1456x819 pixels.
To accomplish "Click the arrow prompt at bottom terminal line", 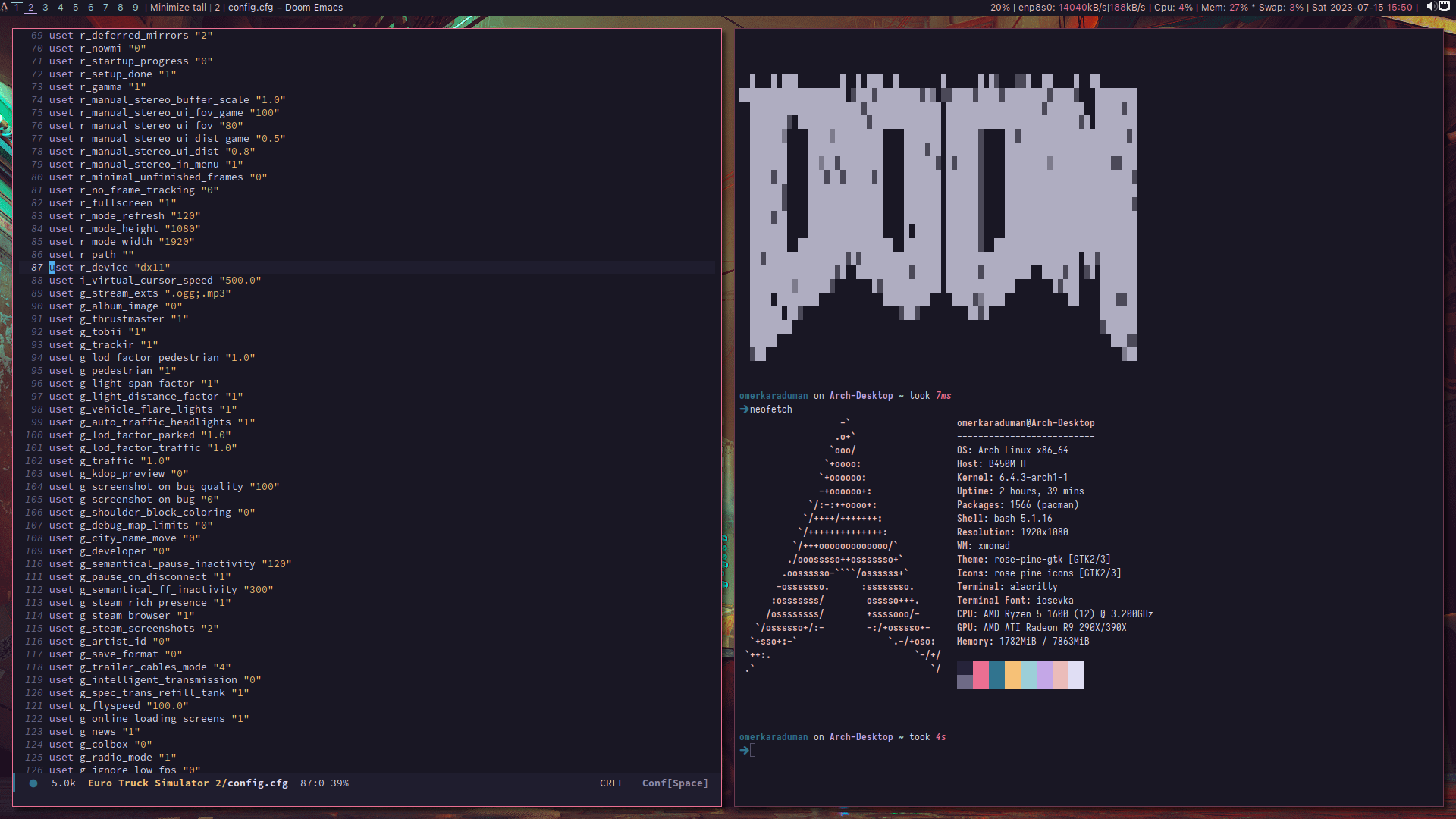I will point(745,751).
